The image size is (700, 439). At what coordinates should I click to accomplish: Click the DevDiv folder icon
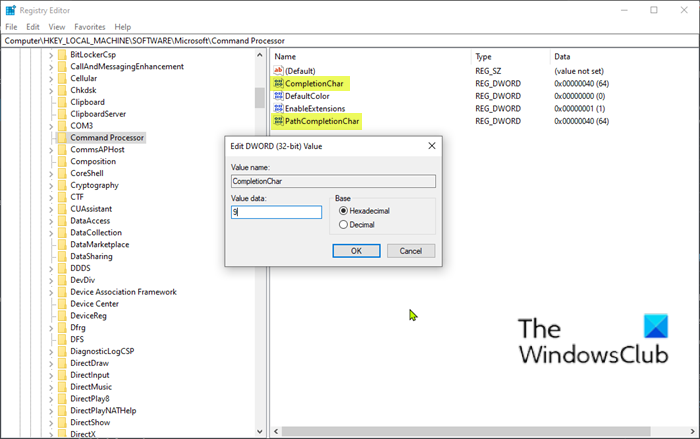[x=62, y=280]
